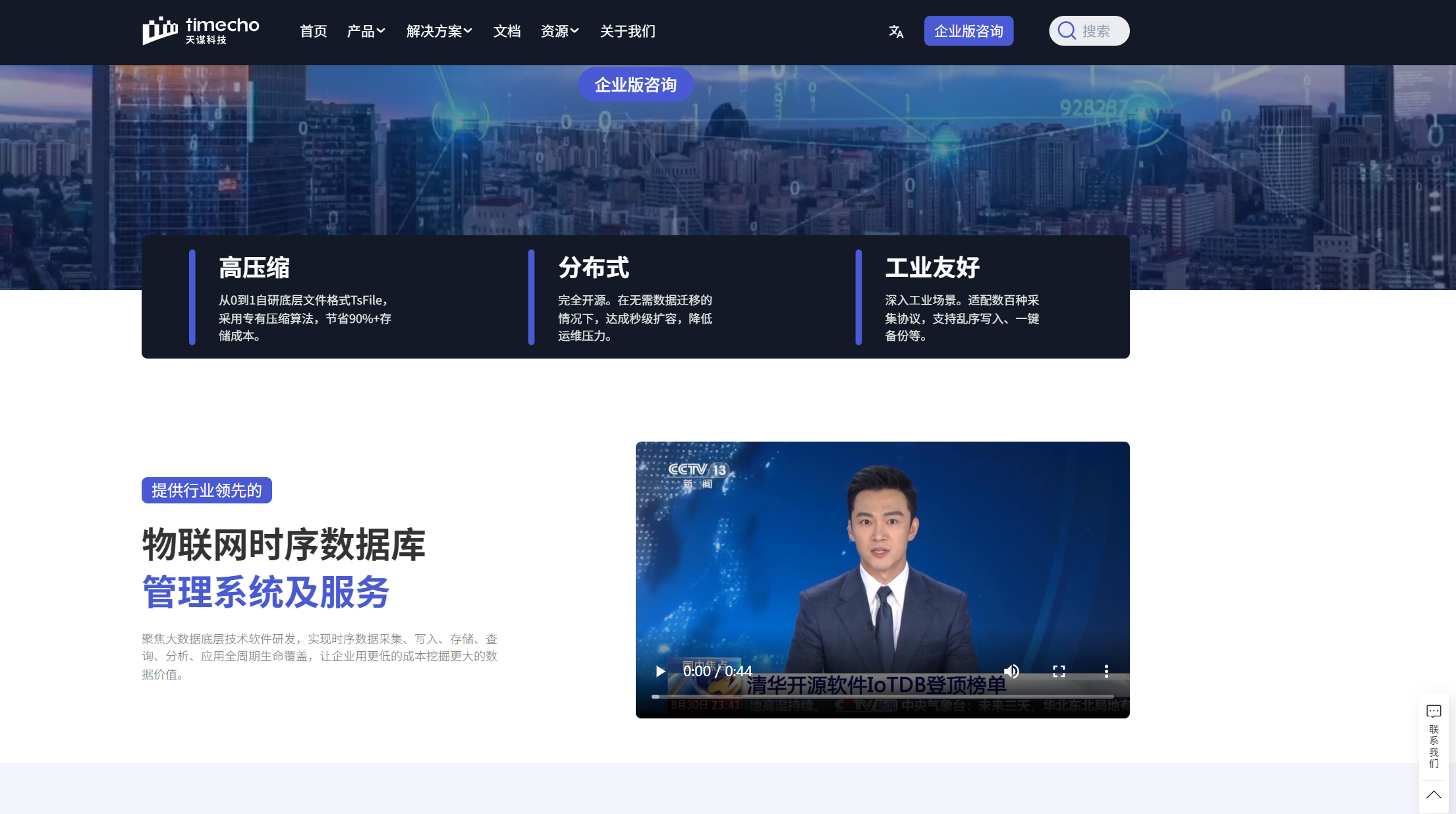Click the 联系我们 side text
The width and height of the screenshot is (1456, 814).
click(x=1434, y=746)
